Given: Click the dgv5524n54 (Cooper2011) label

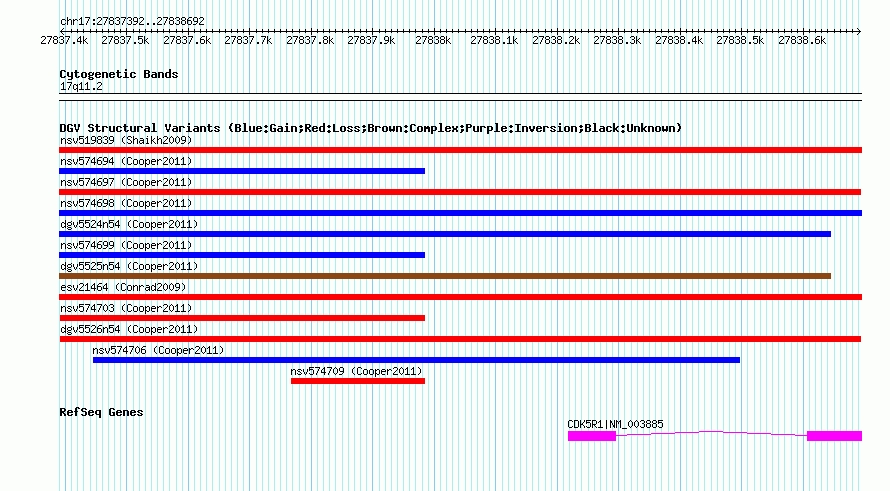Looking at the screenshot, I should point(129,224).
